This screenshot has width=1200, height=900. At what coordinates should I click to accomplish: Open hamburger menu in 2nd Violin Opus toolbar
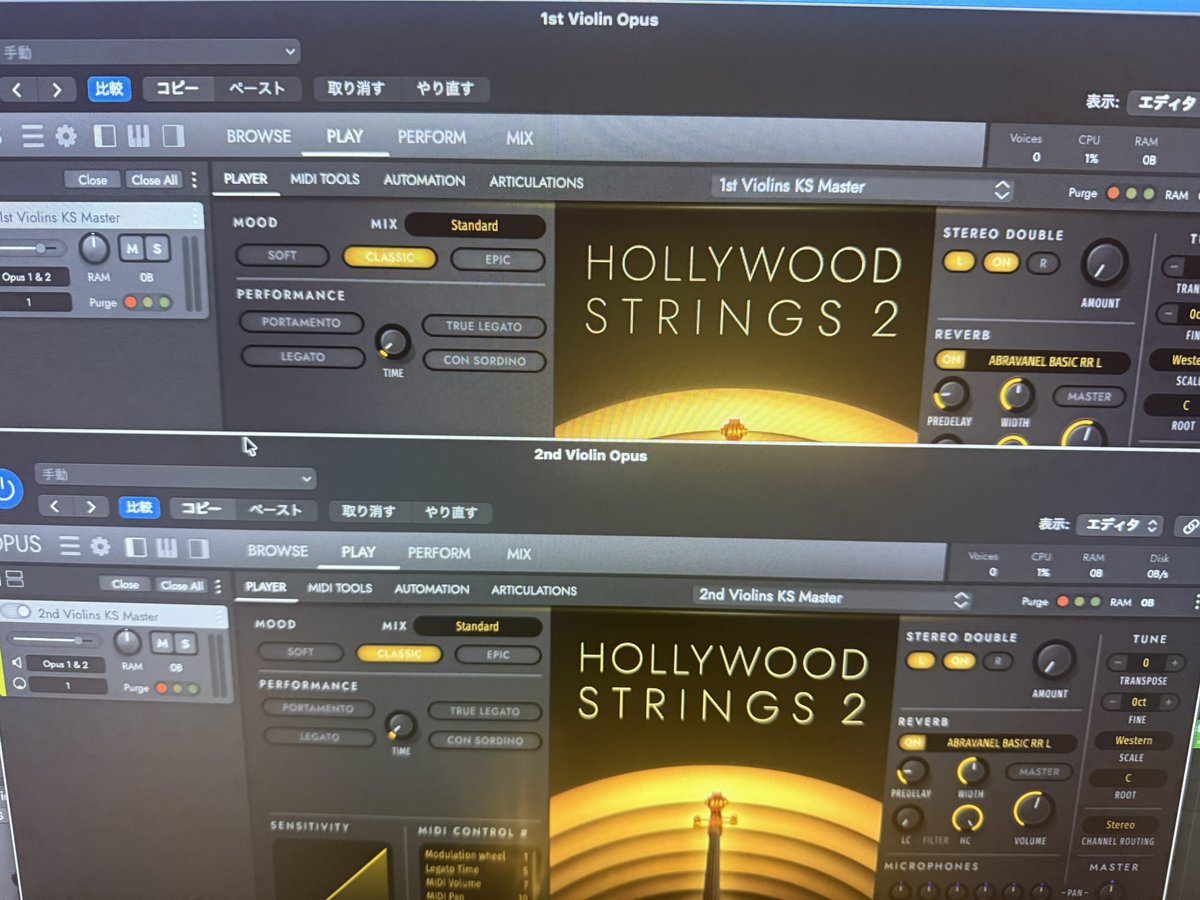pos(69,546)
